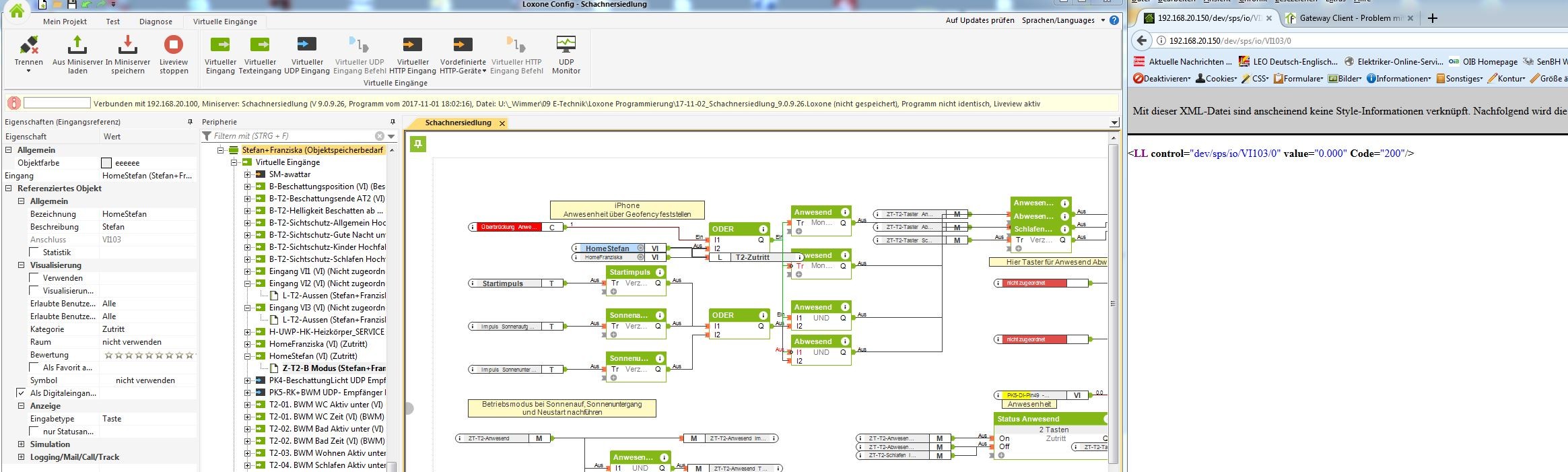Image resolution: width=1568 pixels, height=472 pixels.
Task: Switch to the Diagnose ribbon tab
Action: tap(156, 22)
